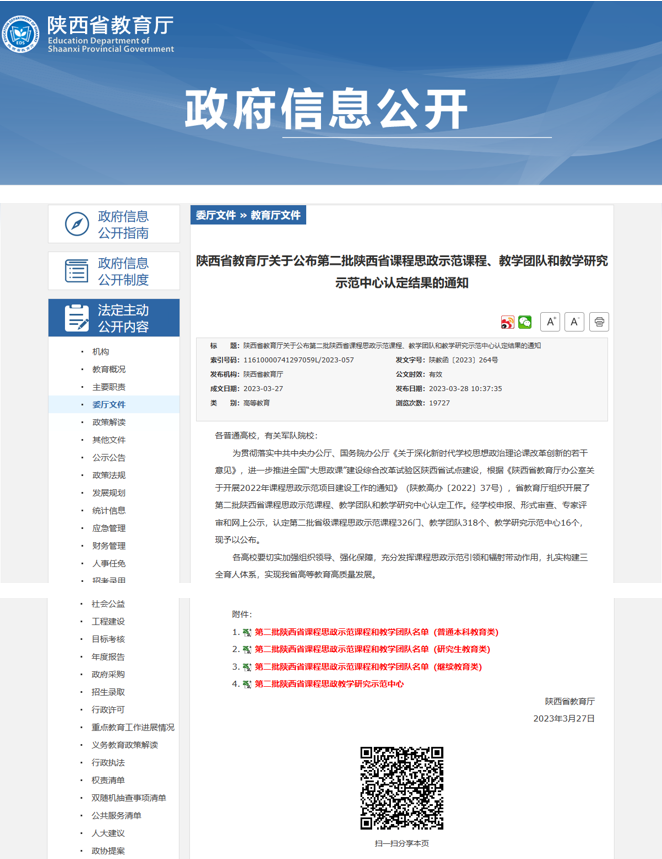Go to 机构 in sidebar menu
The image size is (662, 859).
101,352
